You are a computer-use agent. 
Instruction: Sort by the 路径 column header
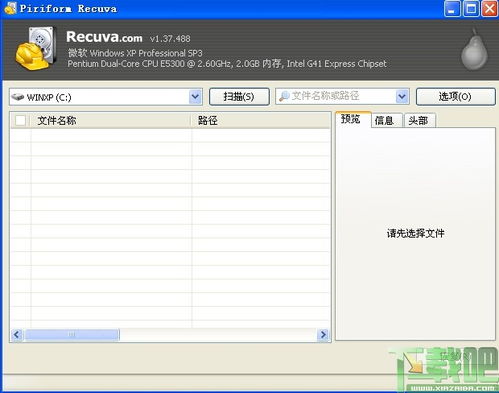tap(261, 120)
